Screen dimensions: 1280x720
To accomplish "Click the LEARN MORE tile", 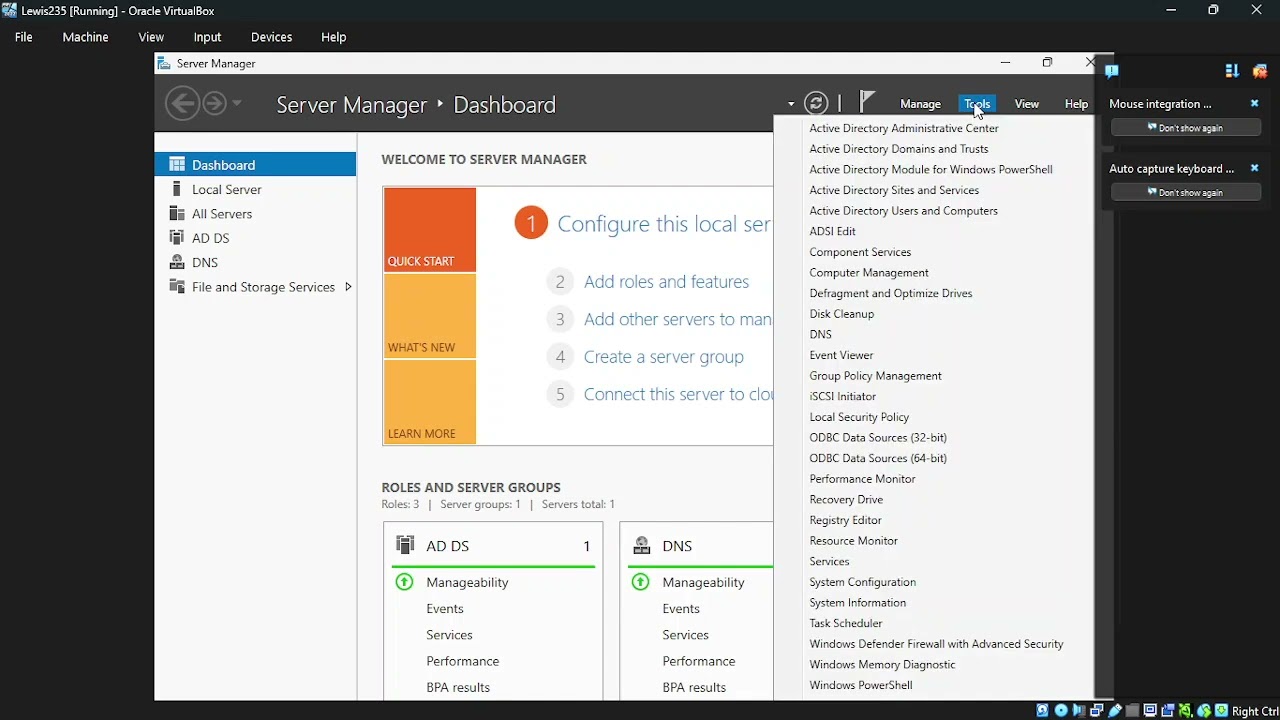I will click(x=430, y=402).
